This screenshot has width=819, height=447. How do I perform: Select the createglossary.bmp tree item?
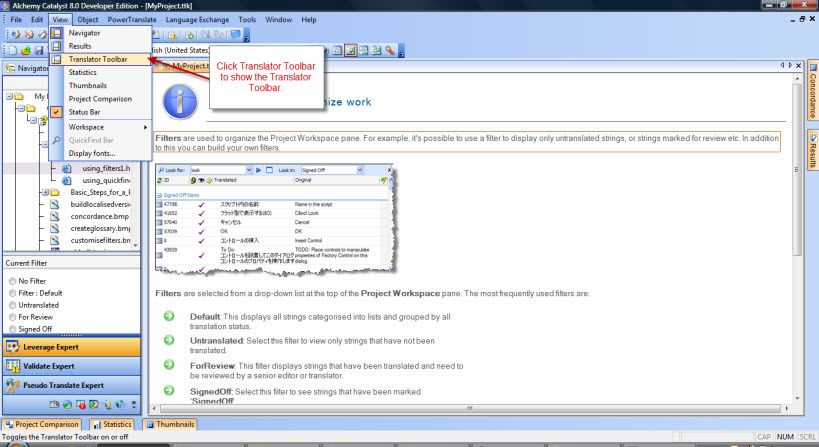[x=100, y=228]
